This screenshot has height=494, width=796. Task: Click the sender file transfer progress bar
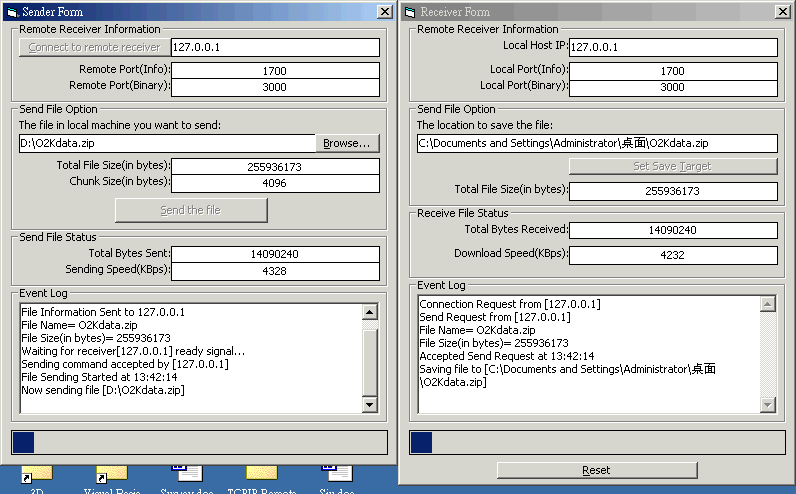click(198, 442)
